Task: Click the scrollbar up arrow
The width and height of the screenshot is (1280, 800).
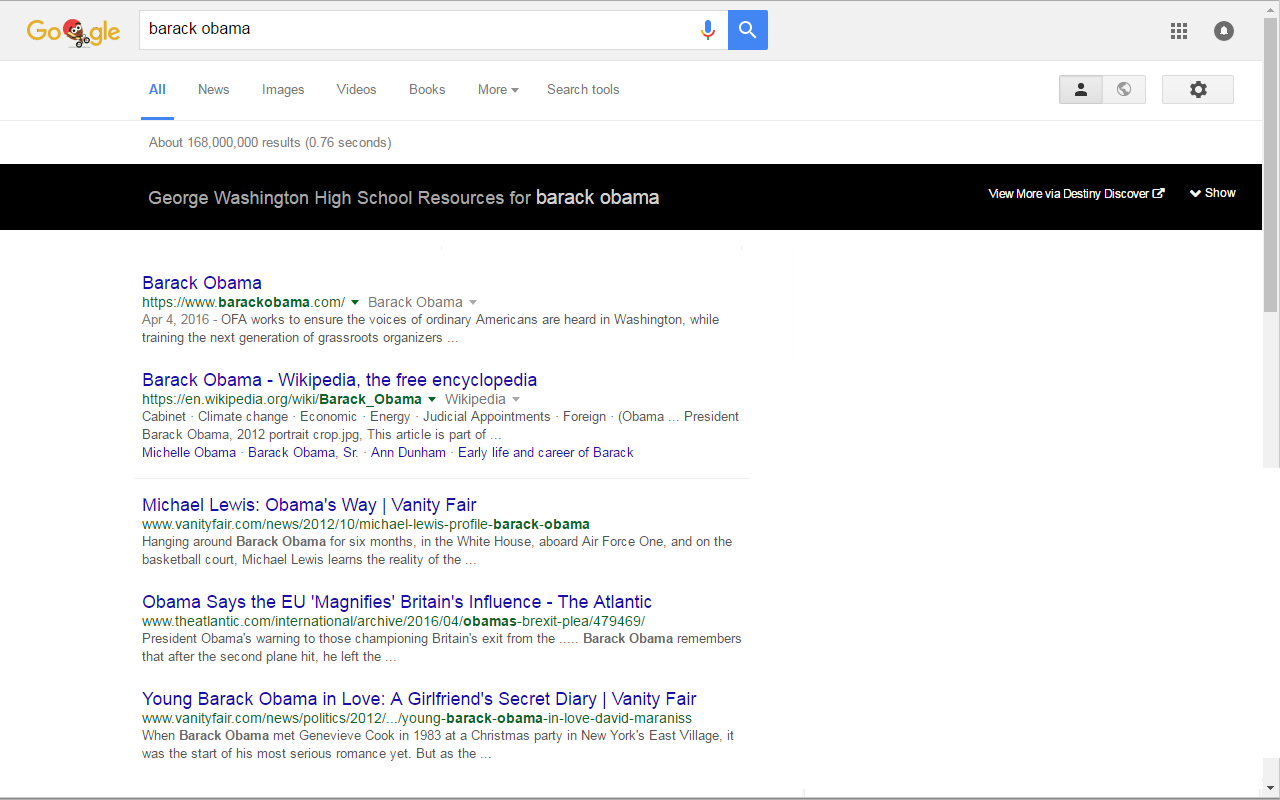Action: click(1271, 9)
